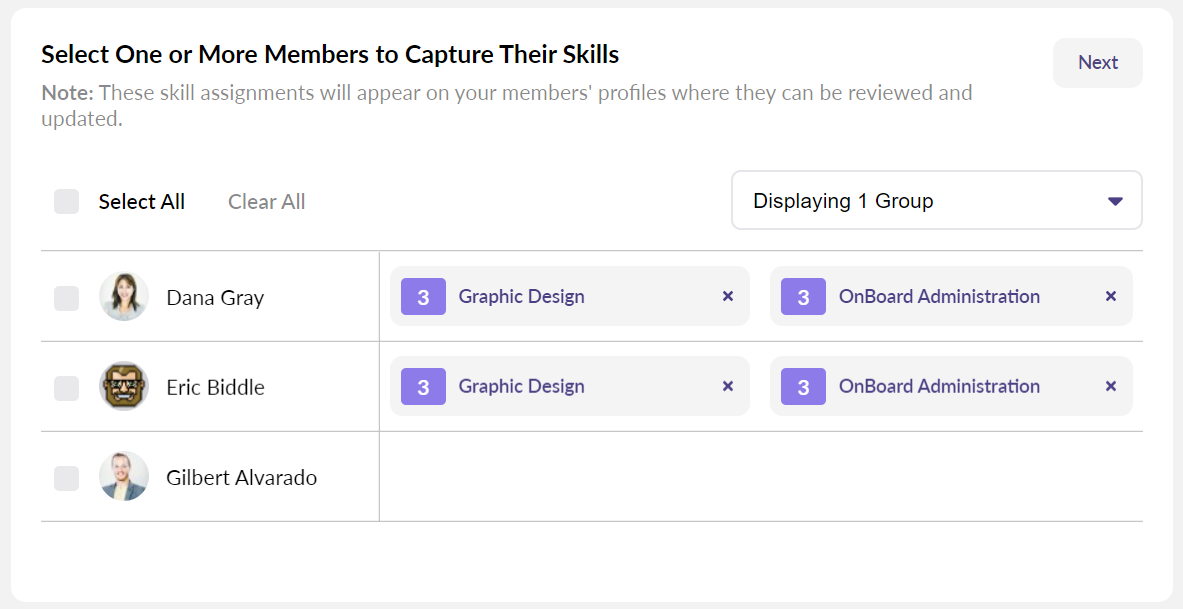Viewport: 1183px width, 609px height.
Task: Click Gilbert Alvarado's profile avatar
Action: tap(124, 477)
